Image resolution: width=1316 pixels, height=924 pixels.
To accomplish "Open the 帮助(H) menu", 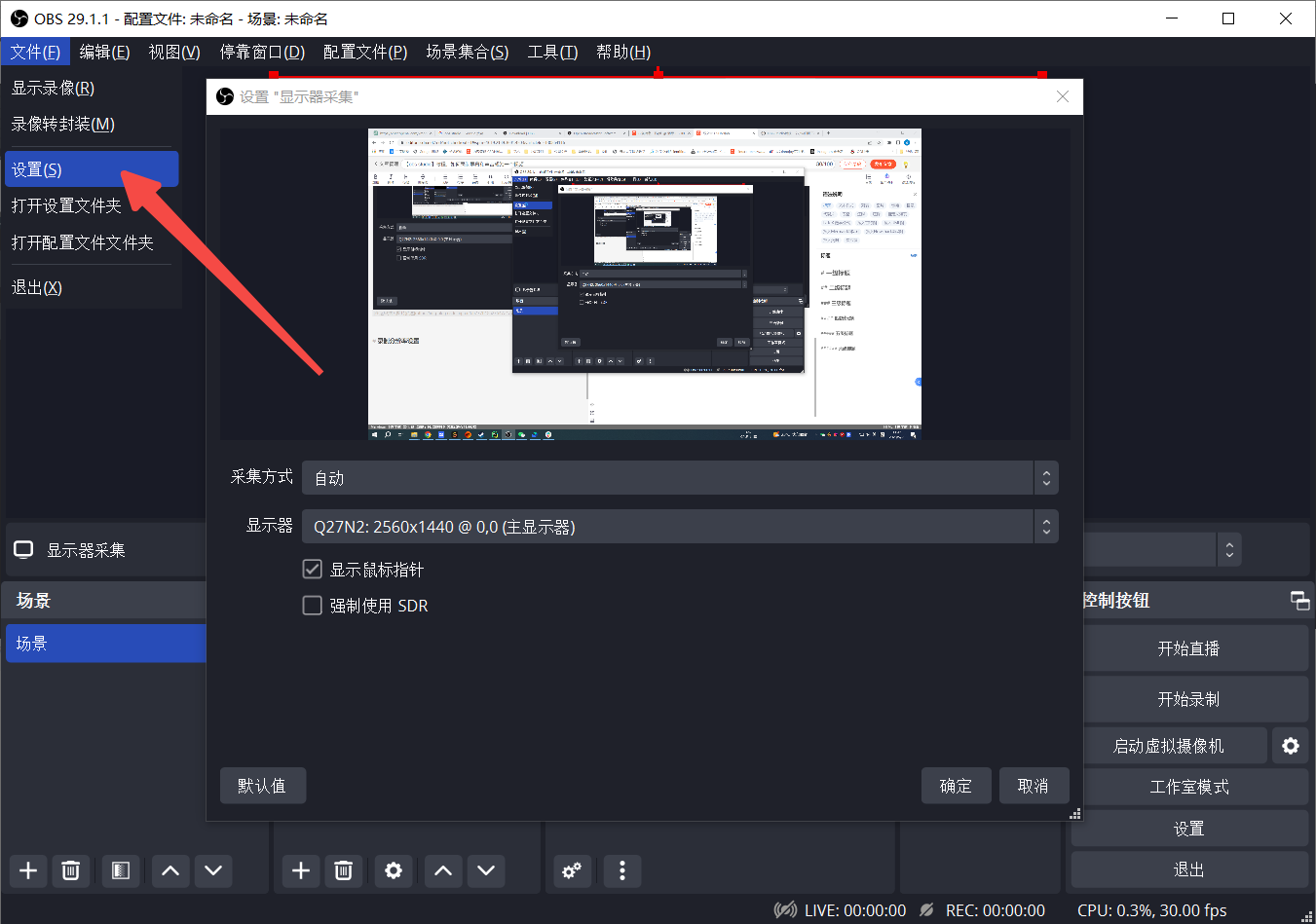I will click(x=623, y=52).
